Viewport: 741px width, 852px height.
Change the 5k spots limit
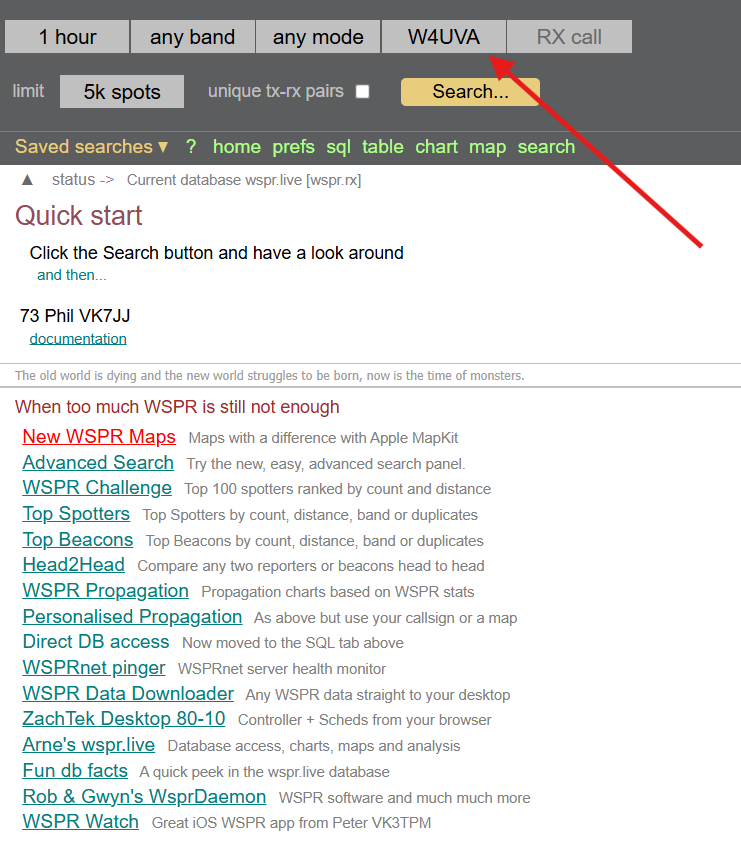[122, 92]
